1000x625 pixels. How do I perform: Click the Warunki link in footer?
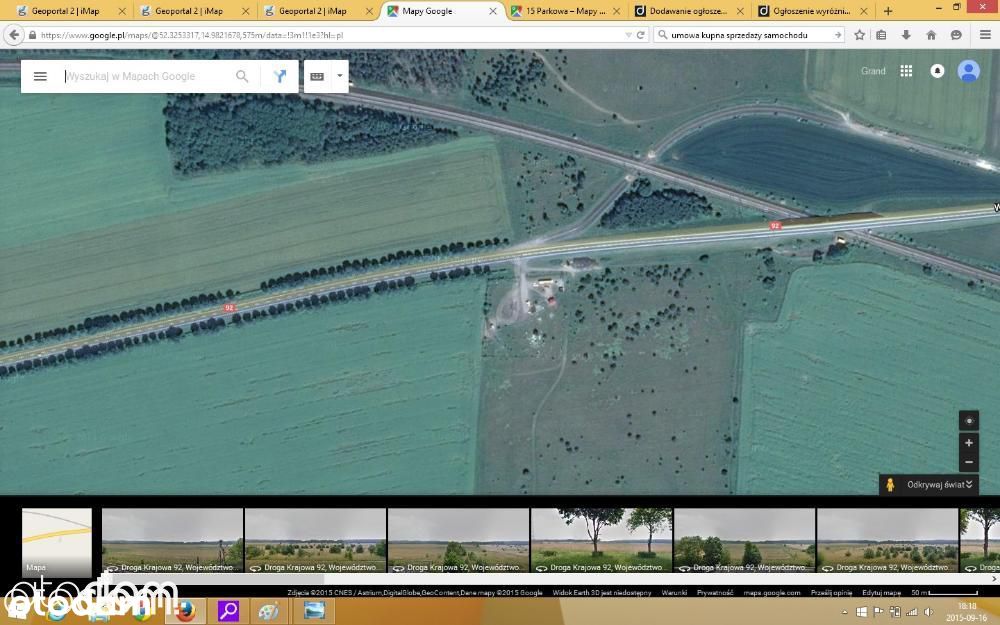[674, 592]
